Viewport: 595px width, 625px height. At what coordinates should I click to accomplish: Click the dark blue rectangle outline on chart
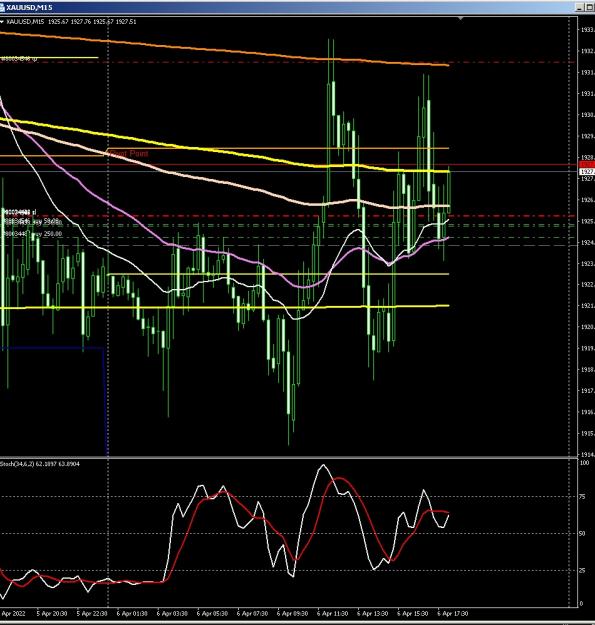point(104,401)
